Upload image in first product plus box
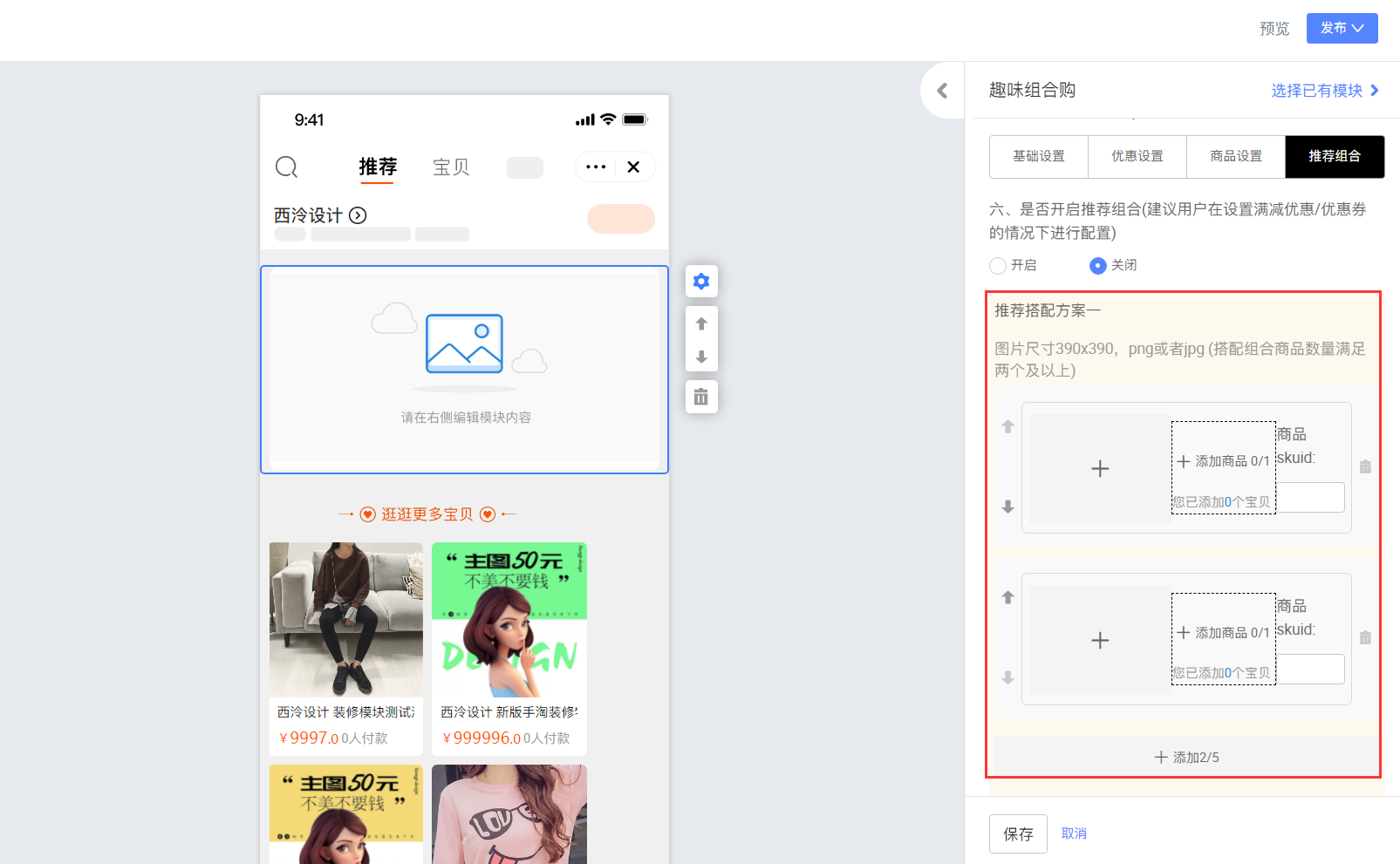This screenshot has height=864, width=1400. tap(1100, 468)
